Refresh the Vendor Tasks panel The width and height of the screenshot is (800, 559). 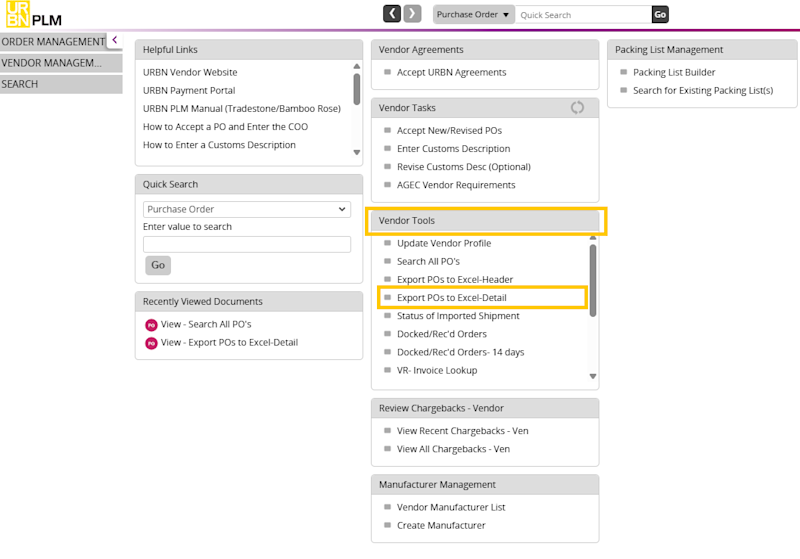(x=577, y=108)
